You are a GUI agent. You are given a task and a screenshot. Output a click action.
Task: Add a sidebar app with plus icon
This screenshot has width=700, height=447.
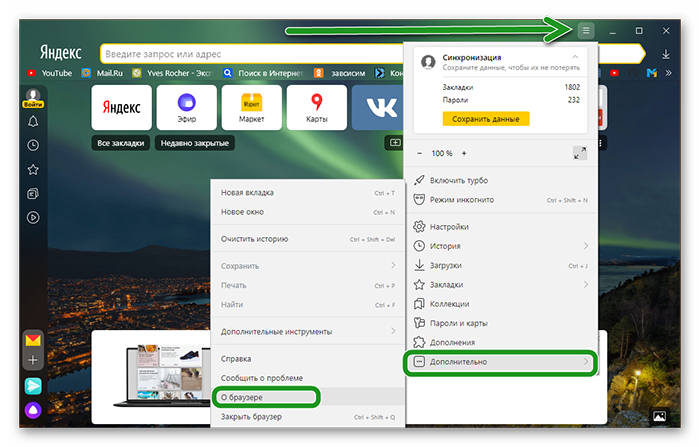coord(33,360)
